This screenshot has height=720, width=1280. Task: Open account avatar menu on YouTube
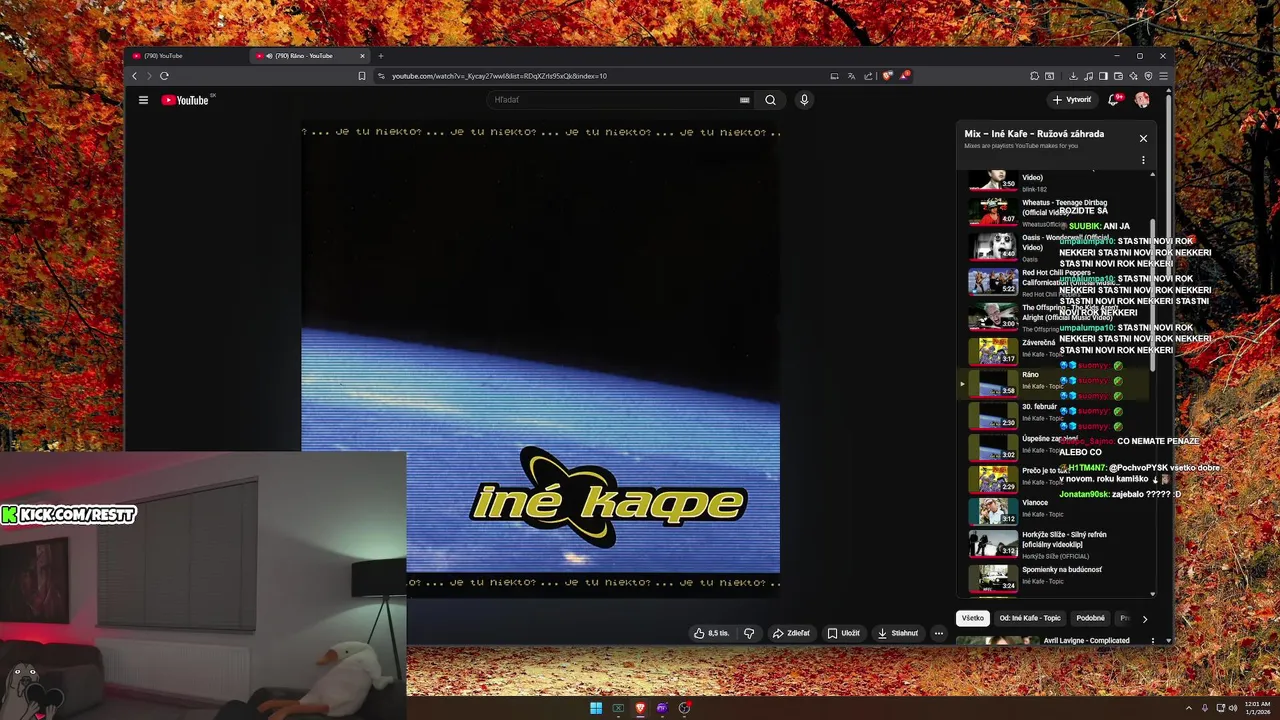(1142, 100)
